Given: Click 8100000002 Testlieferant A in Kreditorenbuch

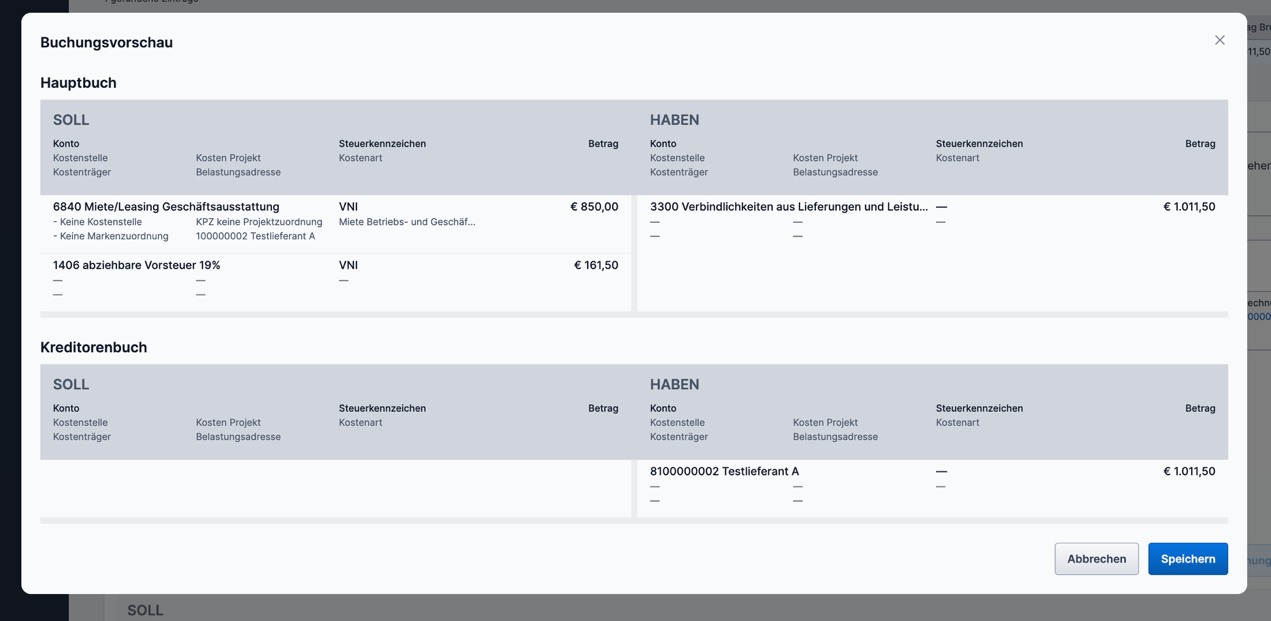Looking at the screenshot, I should [724, 471].
